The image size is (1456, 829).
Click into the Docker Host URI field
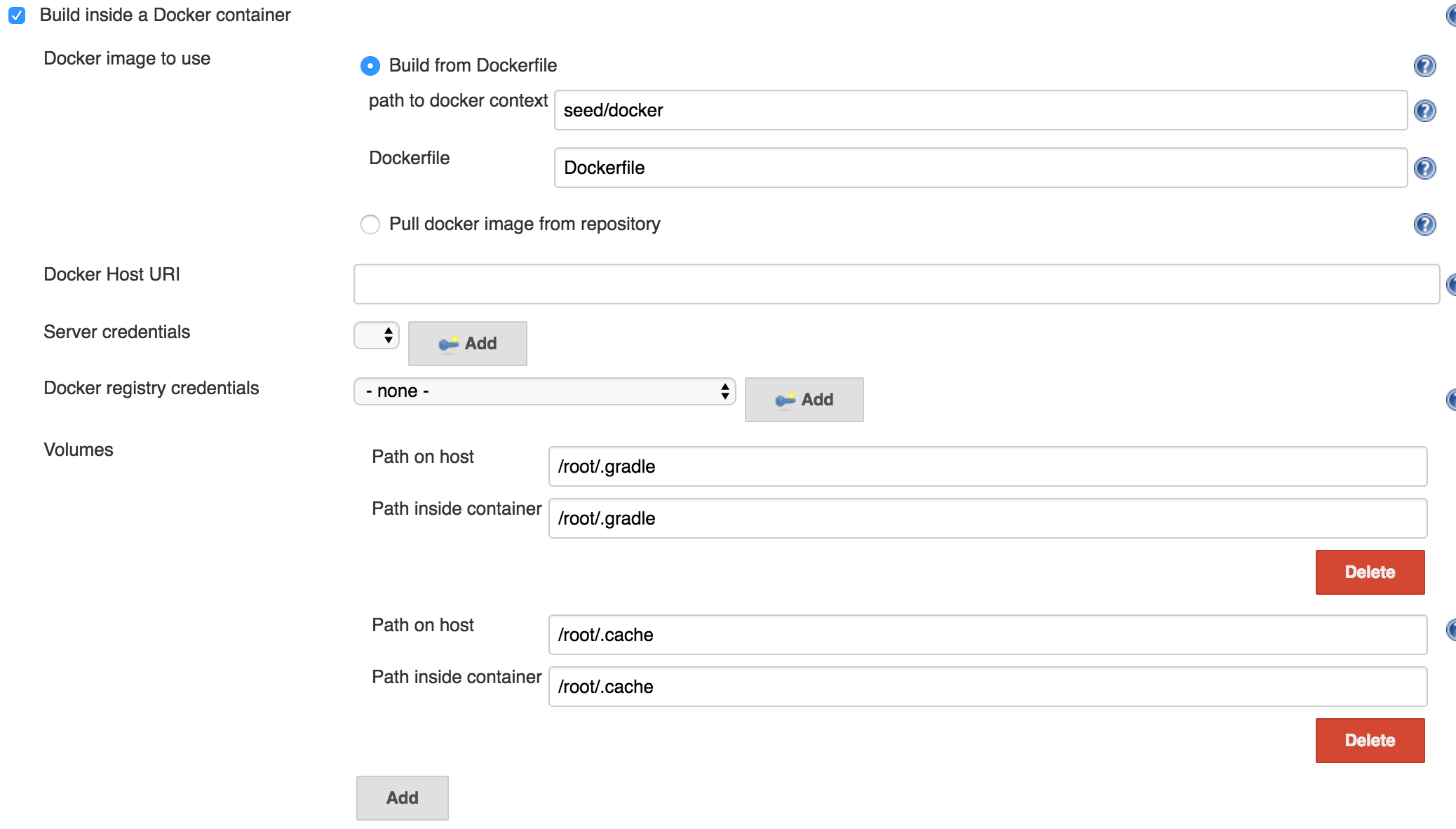coord(896,285)
